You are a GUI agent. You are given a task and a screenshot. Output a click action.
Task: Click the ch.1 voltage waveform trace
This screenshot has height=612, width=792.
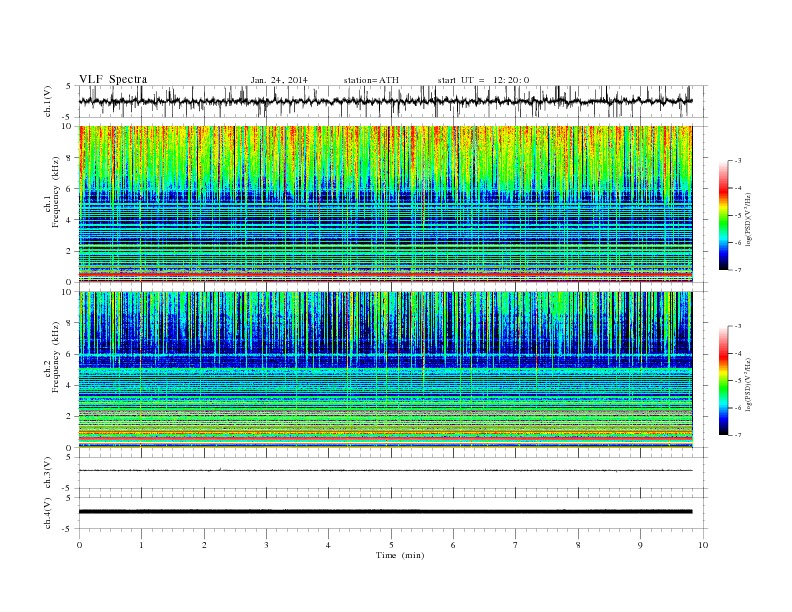click(385, 101)
